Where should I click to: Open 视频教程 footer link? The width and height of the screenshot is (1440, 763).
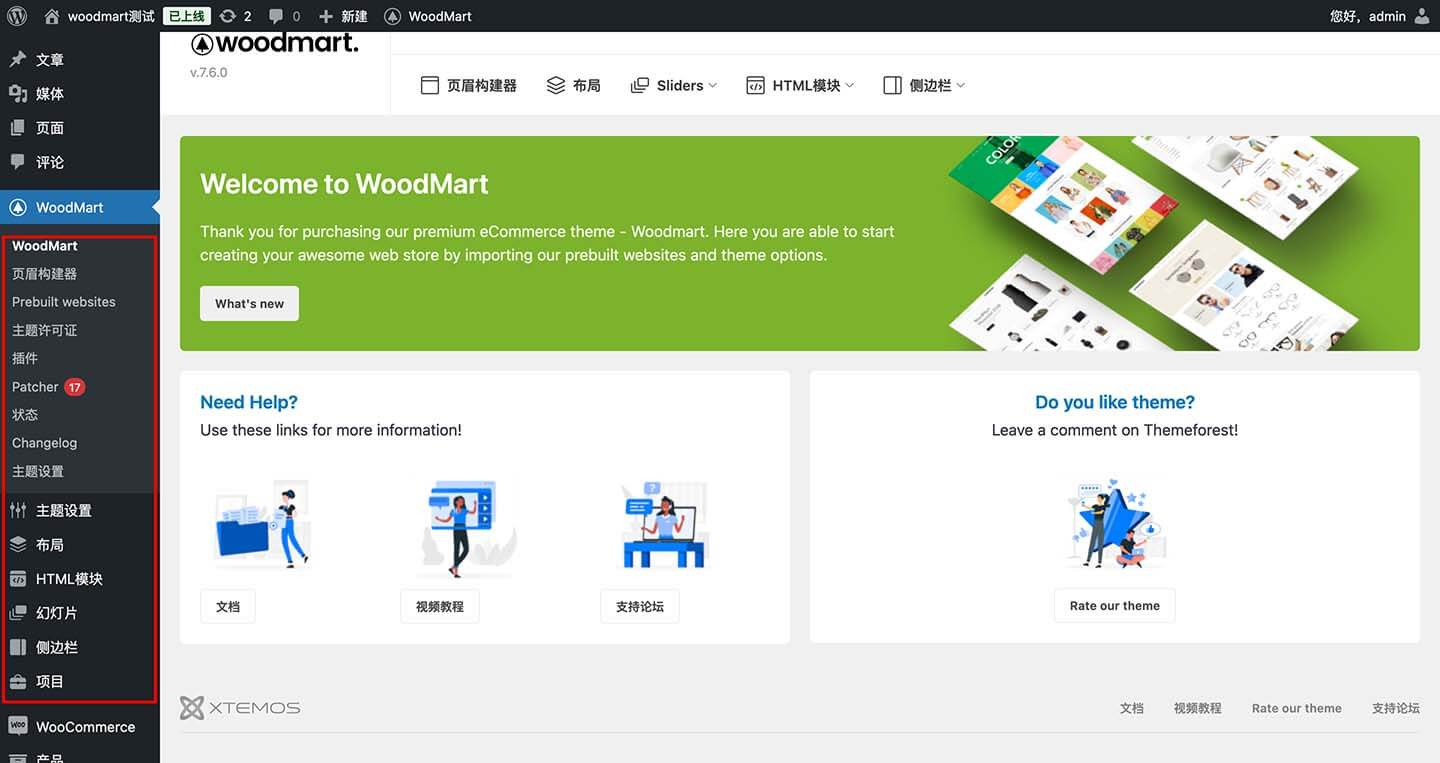pyautogui.click(x=1198, y=708)
